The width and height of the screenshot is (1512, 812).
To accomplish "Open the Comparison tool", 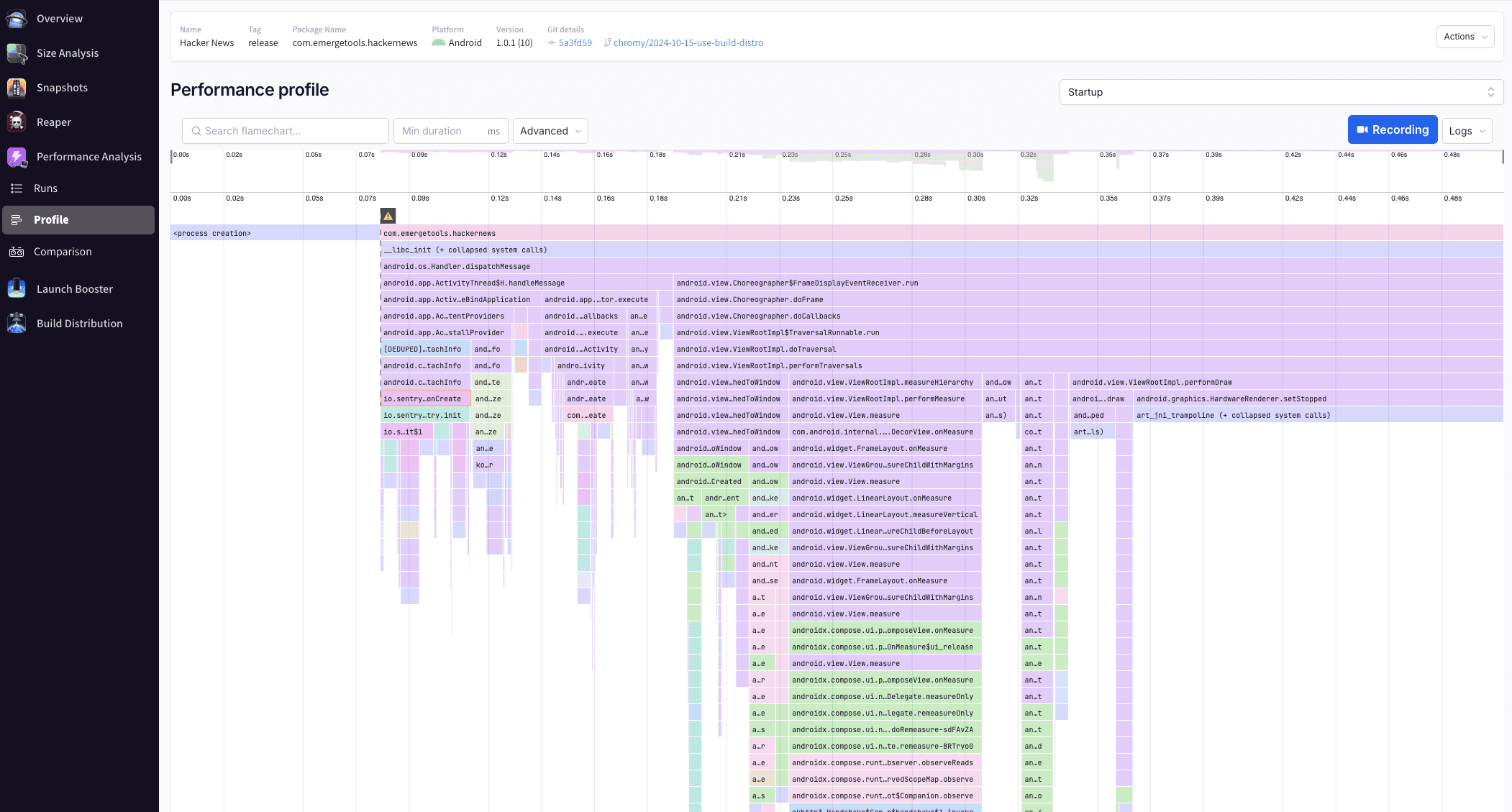I will (63, 251).
